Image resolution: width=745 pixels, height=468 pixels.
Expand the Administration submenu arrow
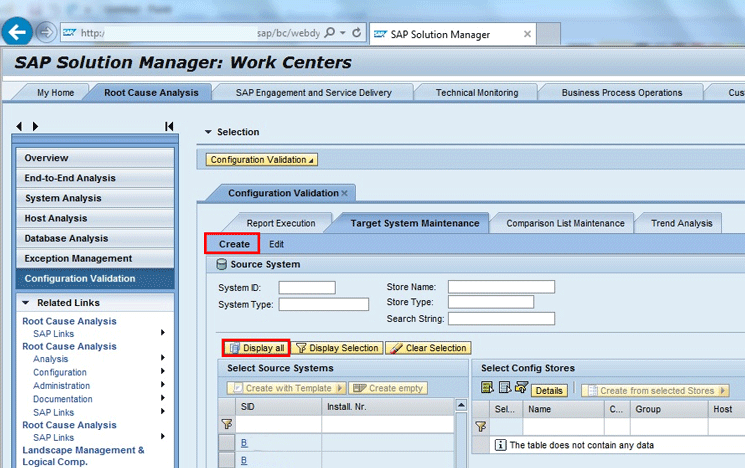pyautogui.click(x=162, y=384)
